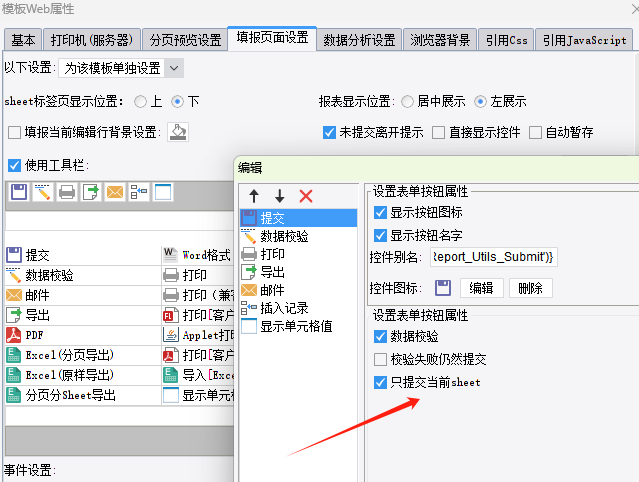Click the 控件图标 save icon preview
This screenshot has height=482, width=639.
pos(443,288)
